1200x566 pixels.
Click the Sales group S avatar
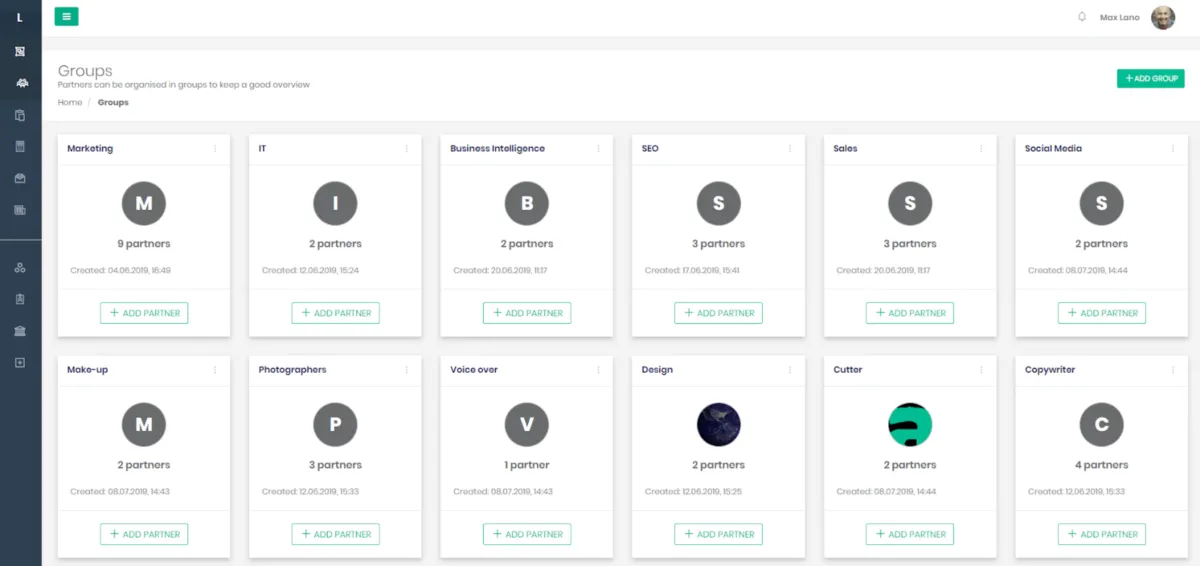[910, 204]
